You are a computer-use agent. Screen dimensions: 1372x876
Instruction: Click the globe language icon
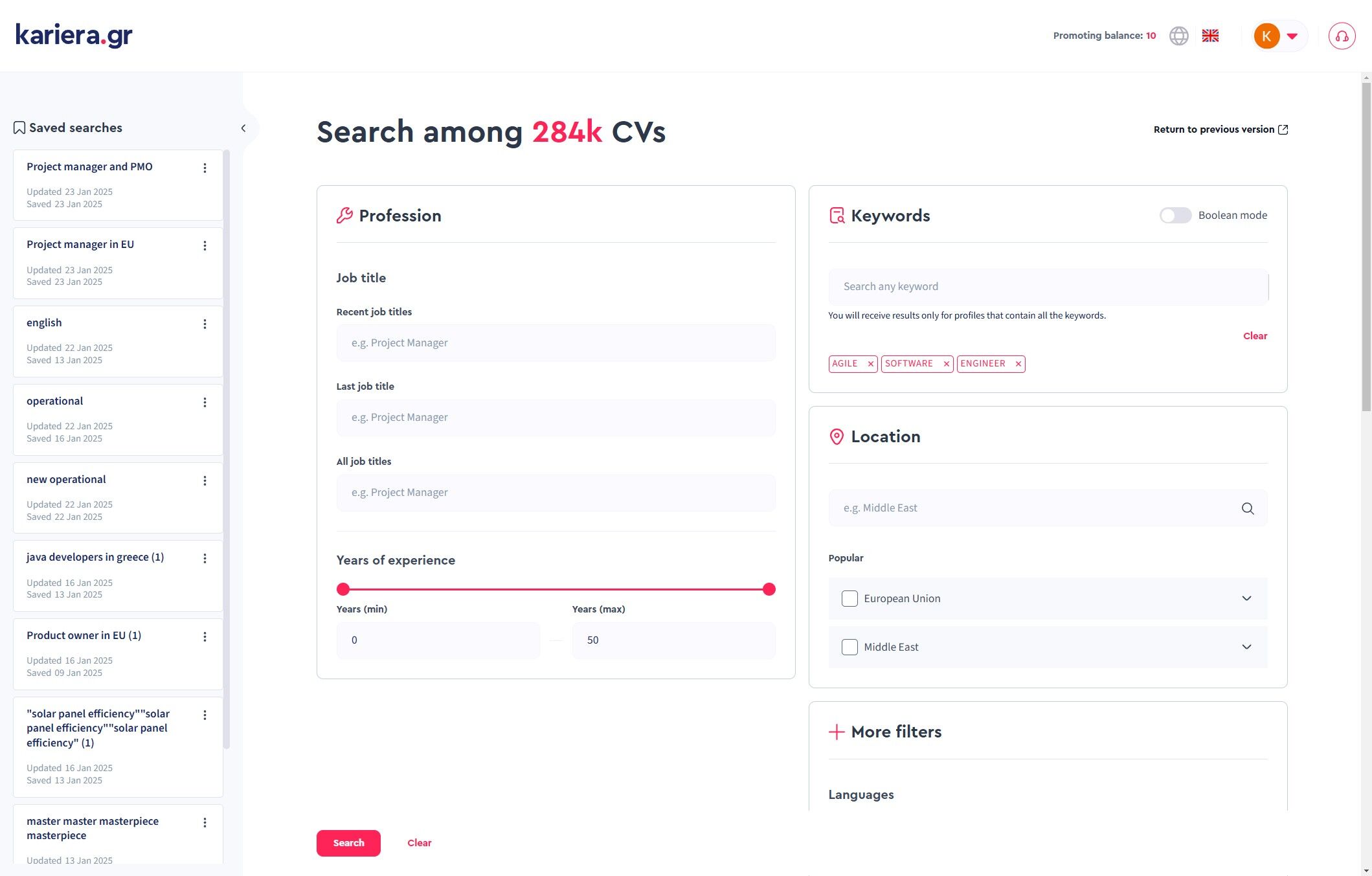coord(1178,36)
